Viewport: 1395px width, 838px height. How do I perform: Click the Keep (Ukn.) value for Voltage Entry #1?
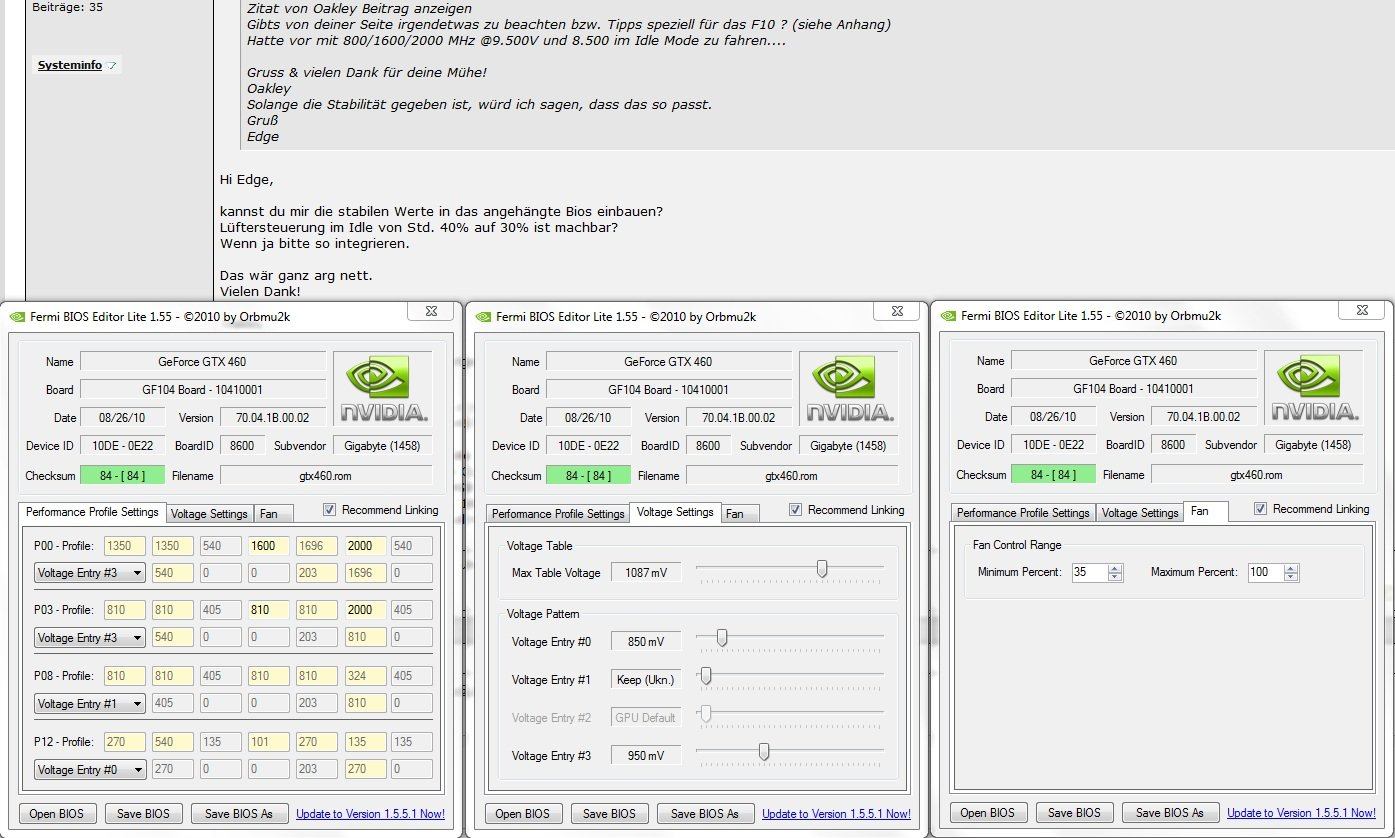pyautogui.click(x=646, y=680)
